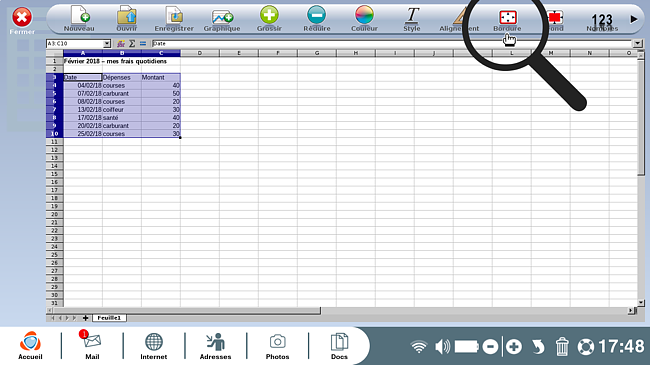
Task: Open the Photos app
Action: point(277,346)
